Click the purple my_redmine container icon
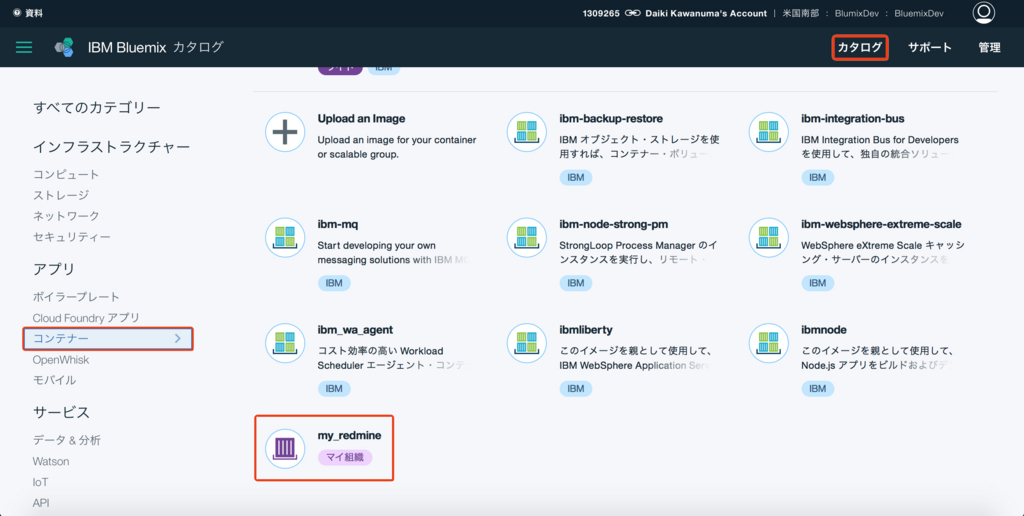 coord(285,449)
